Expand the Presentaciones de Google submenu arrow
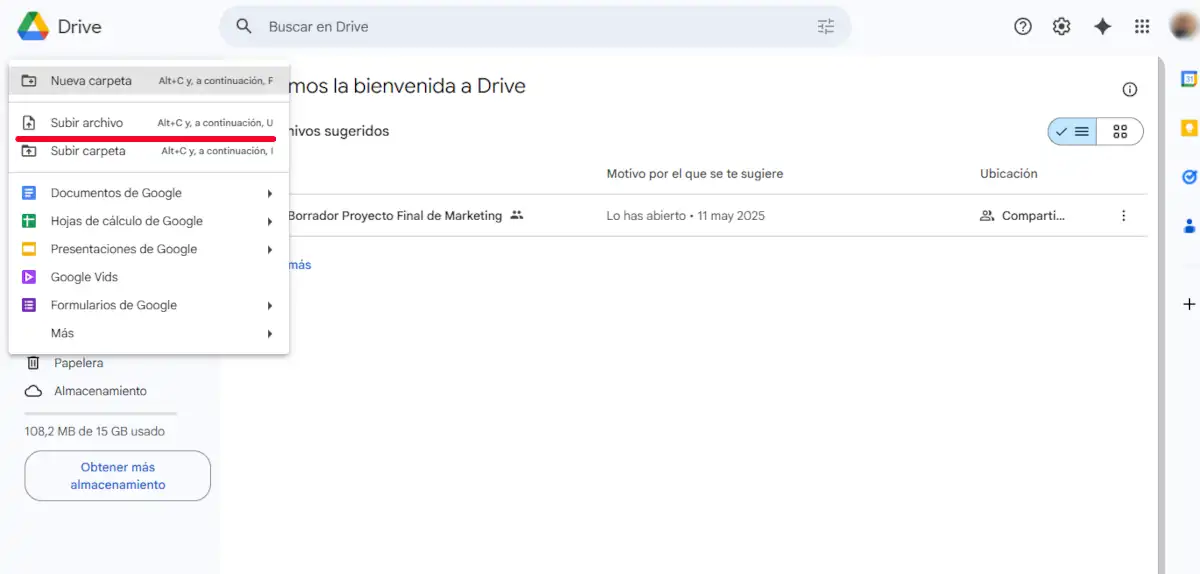This screenshot has height=574, width=1200. pos(270,249)
